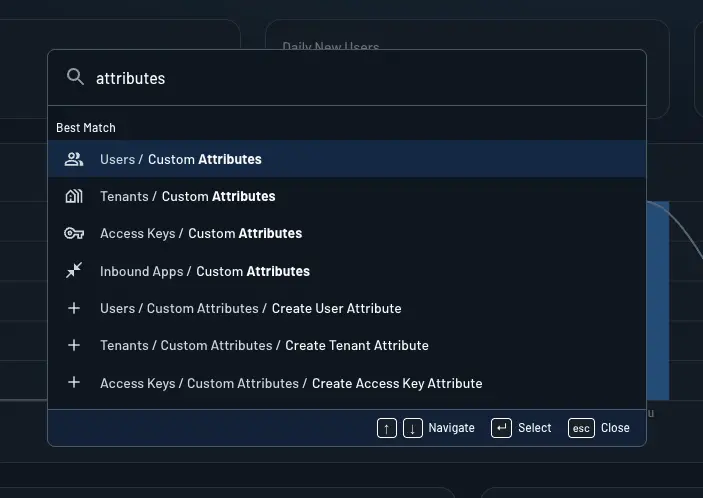Click the Users people icon
This screenshot has height=498, width=703.
coord(74,159)
